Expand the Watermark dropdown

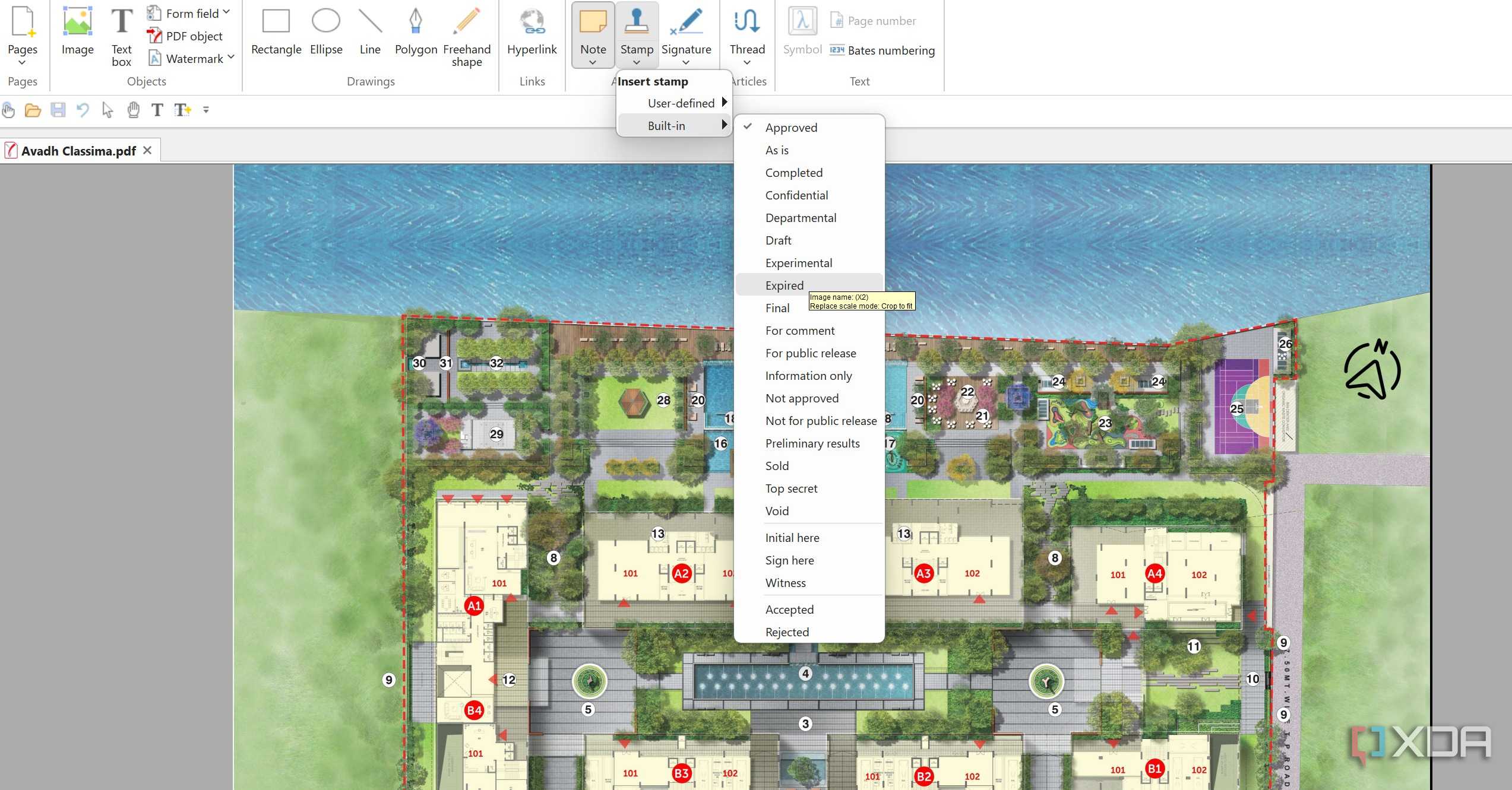point(231,58)
